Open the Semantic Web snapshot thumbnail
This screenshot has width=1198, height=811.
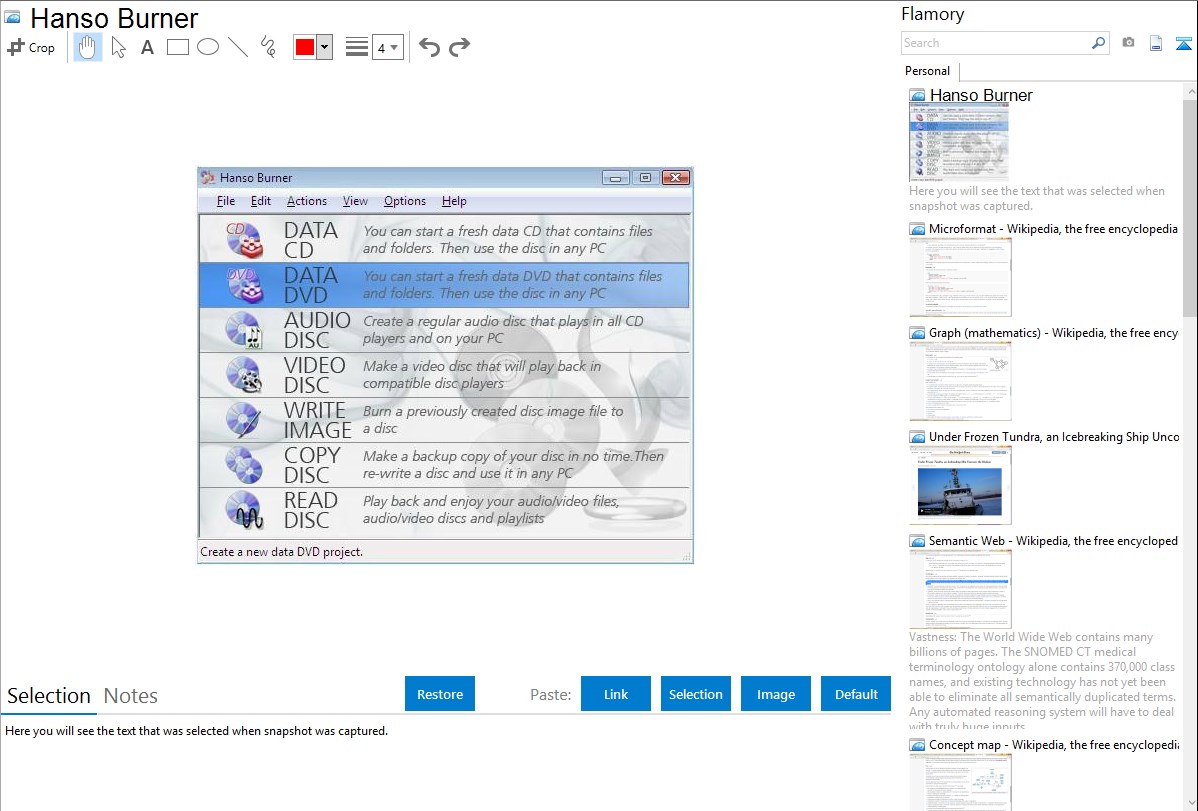pos(960,589)
